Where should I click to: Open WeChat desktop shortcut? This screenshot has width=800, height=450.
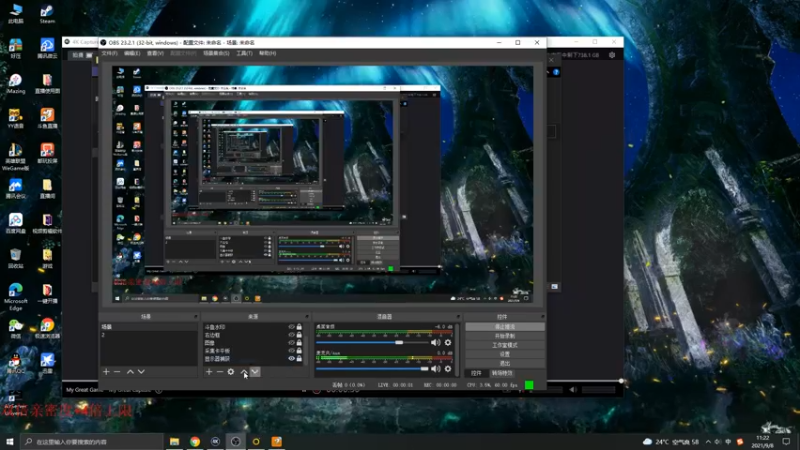coord(15,329)
